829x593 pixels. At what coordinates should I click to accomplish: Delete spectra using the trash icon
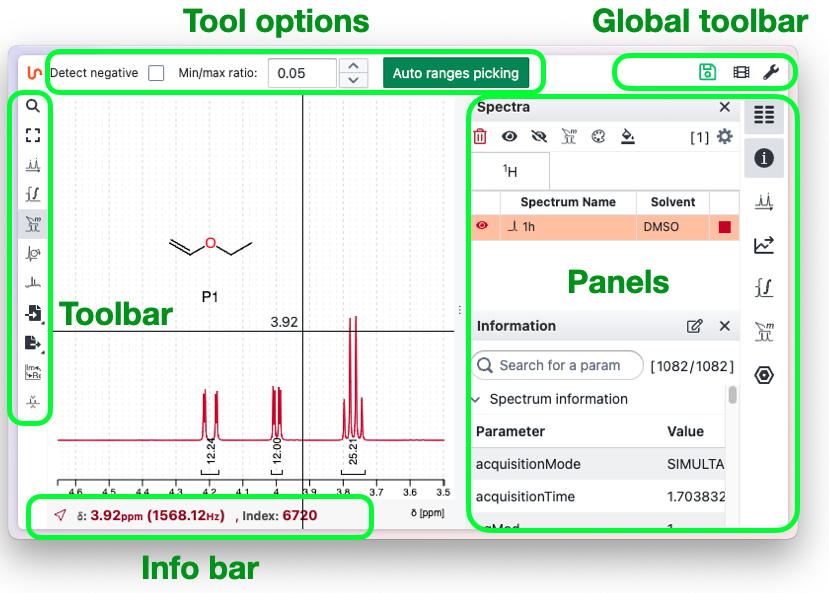coord(480,136)
